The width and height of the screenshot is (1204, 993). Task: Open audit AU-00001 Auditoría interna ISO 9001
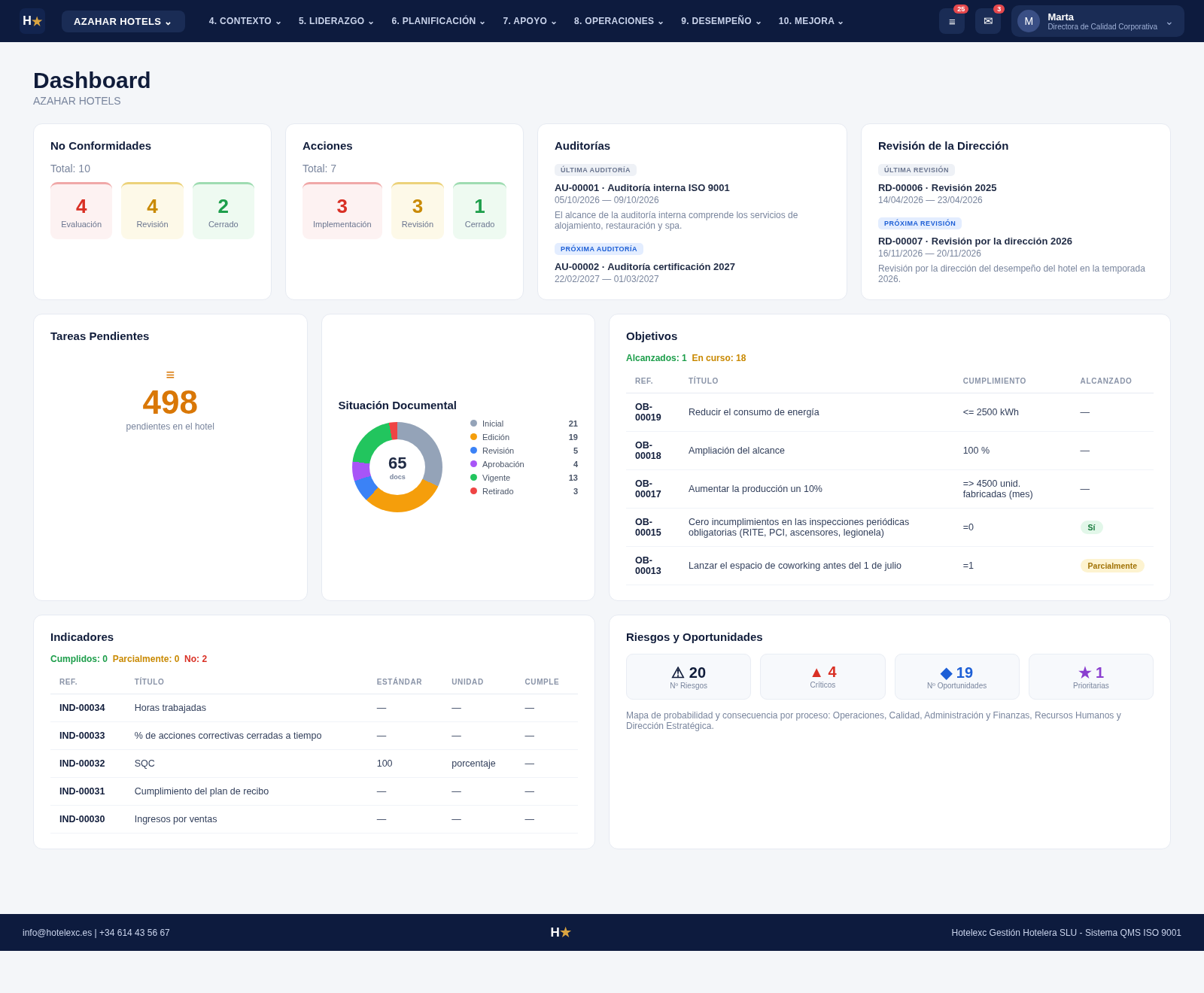tap(642, 188)
